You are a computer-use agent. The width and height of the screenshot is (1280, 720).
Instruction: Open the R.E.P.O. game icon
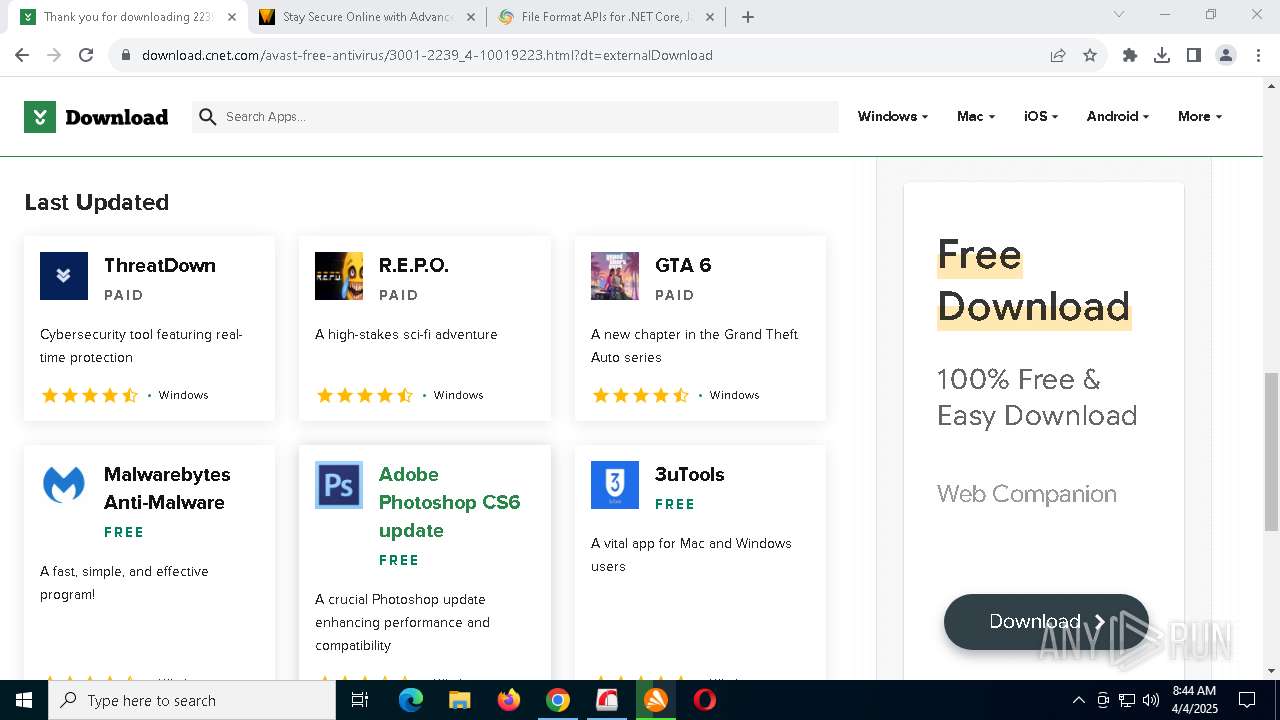(339, 276)
